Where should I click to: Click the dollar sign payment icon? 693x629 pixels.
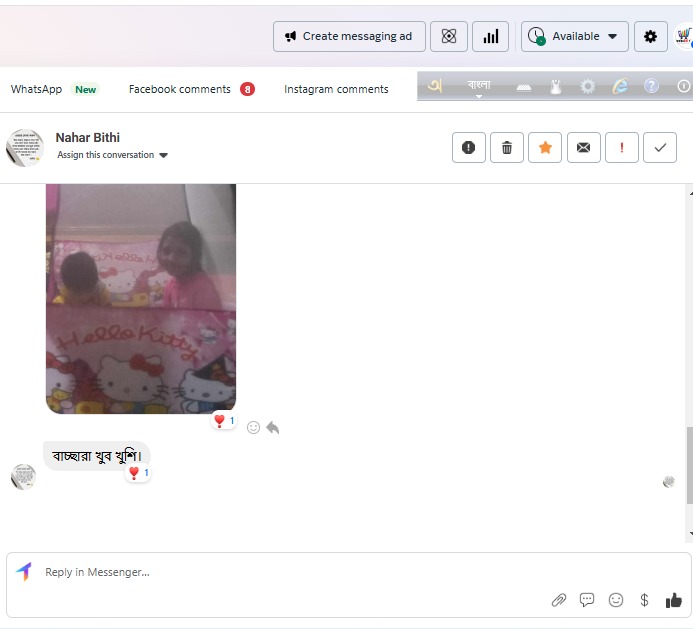(x=644, y=600)
